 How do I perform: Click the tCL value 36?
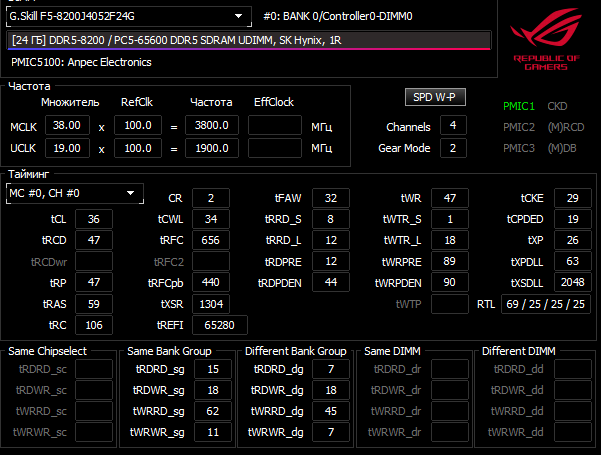coord(94,219)
